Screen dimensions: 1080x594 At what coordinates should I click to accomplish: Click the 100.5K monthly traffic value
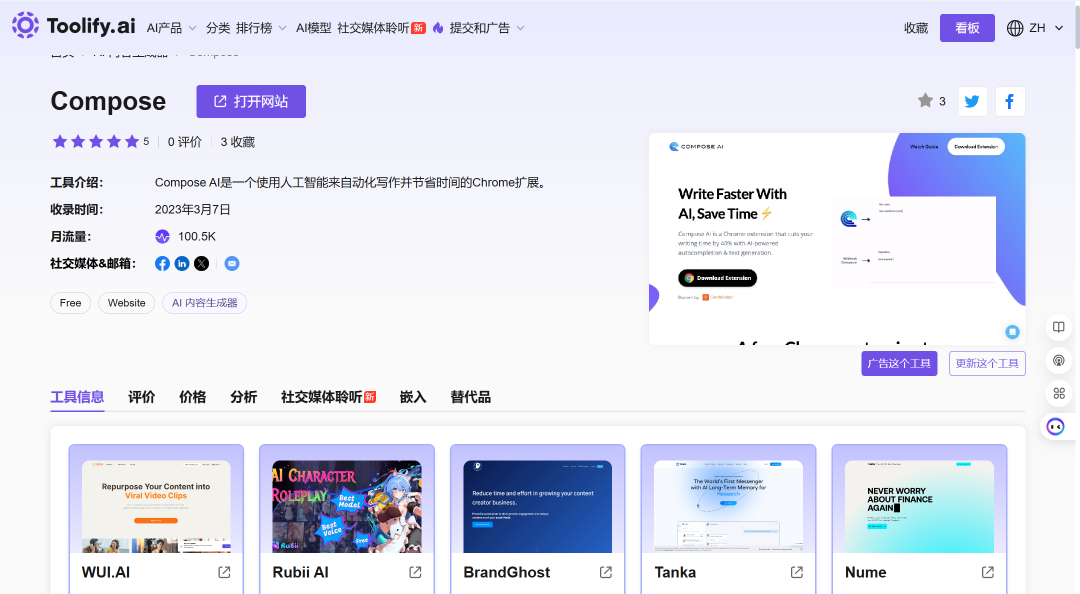pyautogui.click(x=197, y=236)
